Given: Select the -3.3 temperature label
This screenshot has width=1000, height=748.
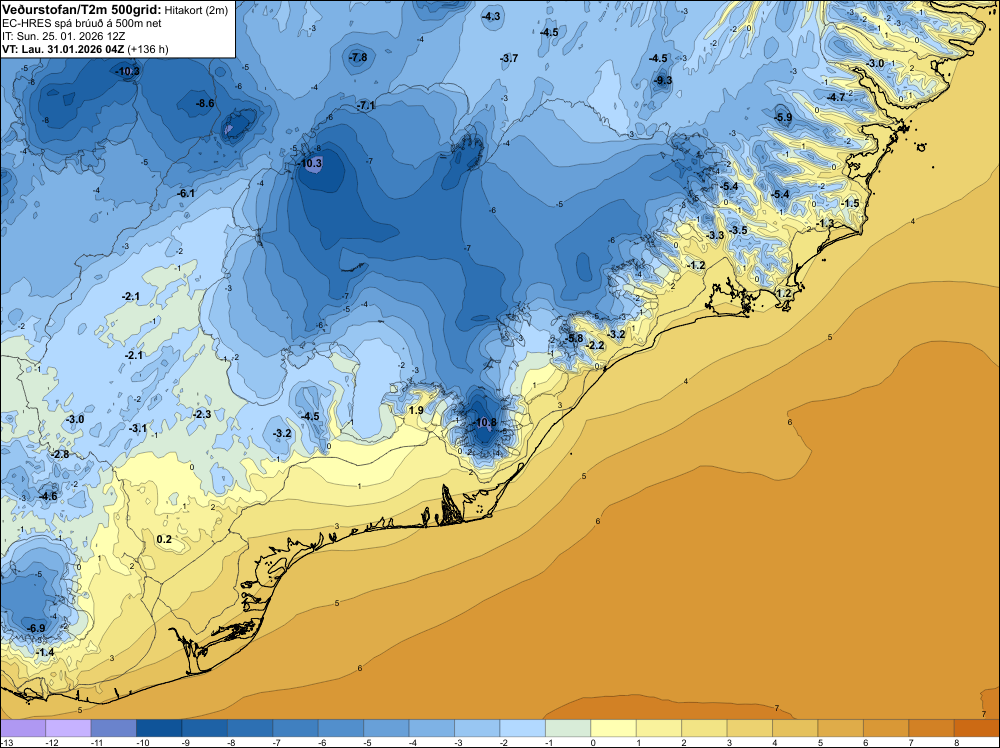Looking at the screenshot, I should coord(716,235).
